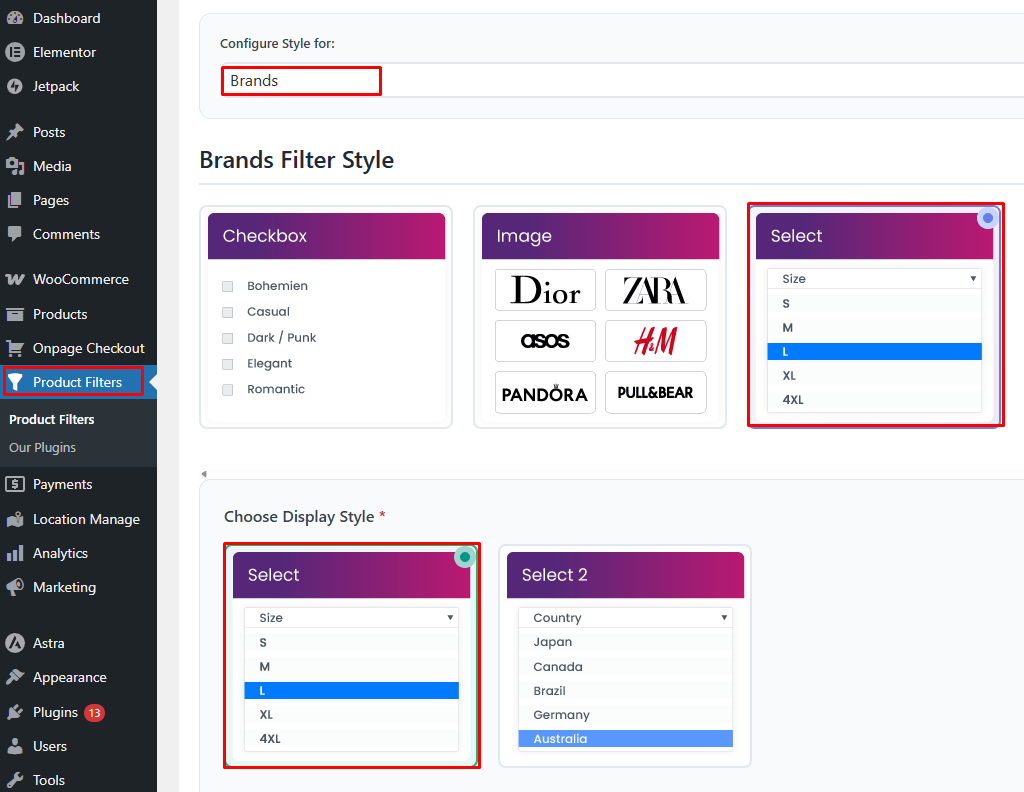Click the Elementor logo icon

click(x=15, y=52)
